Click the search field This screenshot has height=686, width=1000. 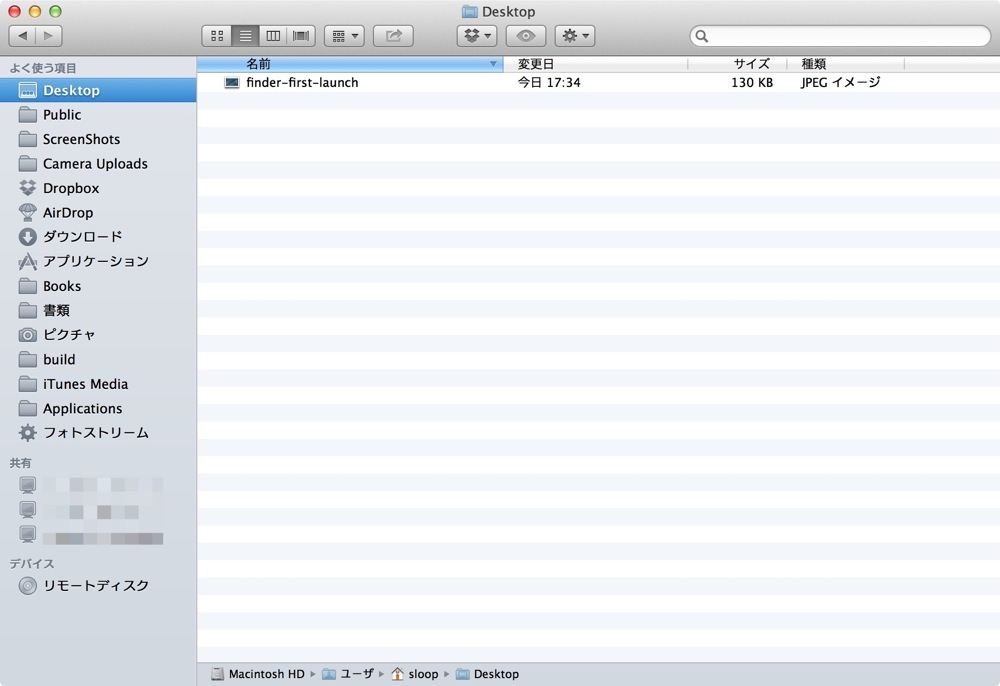840,36
